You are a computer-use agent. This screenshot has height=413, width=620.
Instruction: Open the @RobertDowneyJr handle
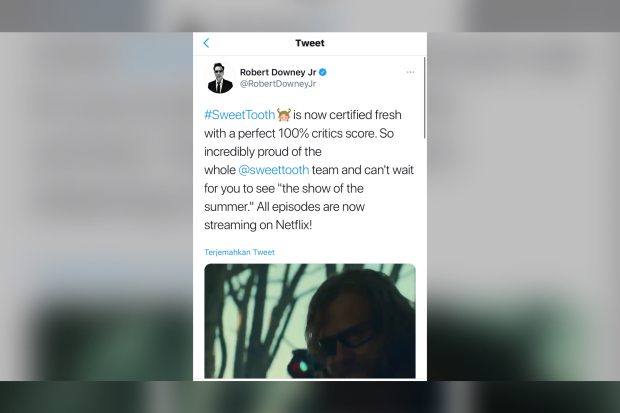[278, 84]
